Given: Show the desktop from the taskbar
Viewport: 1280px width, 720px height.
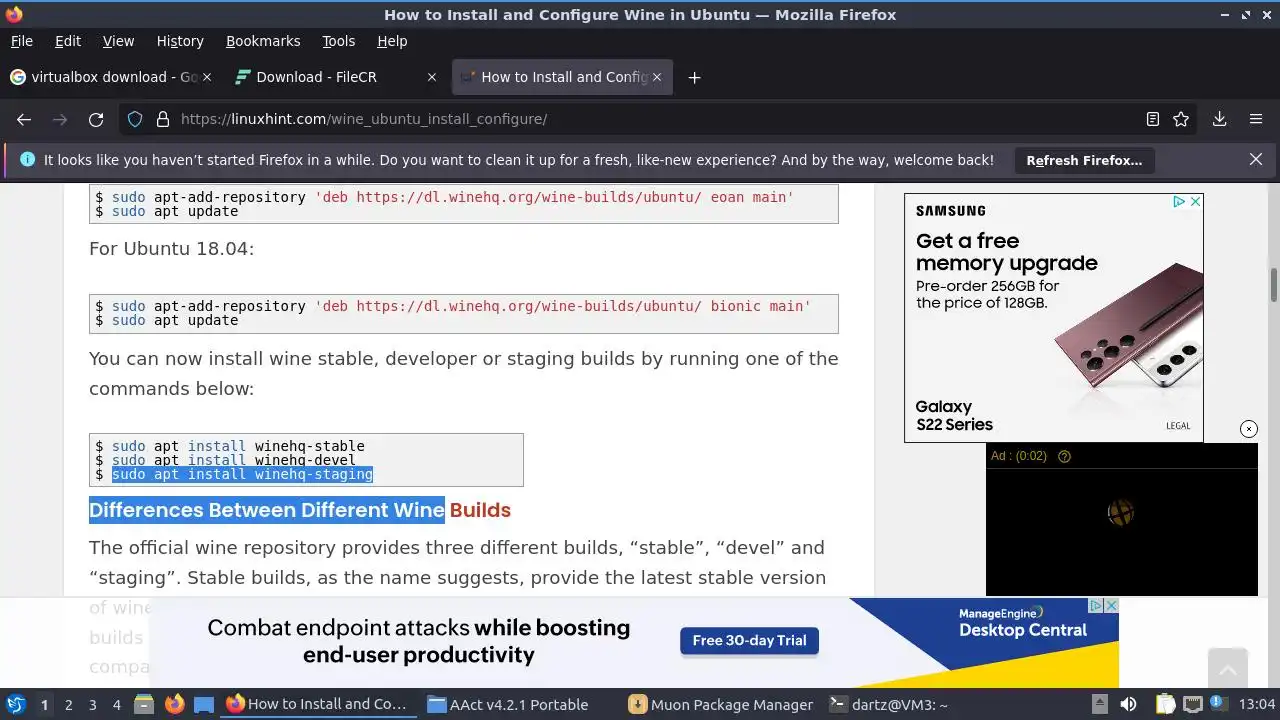Looking at the screenshot, I should click(204, 704).
